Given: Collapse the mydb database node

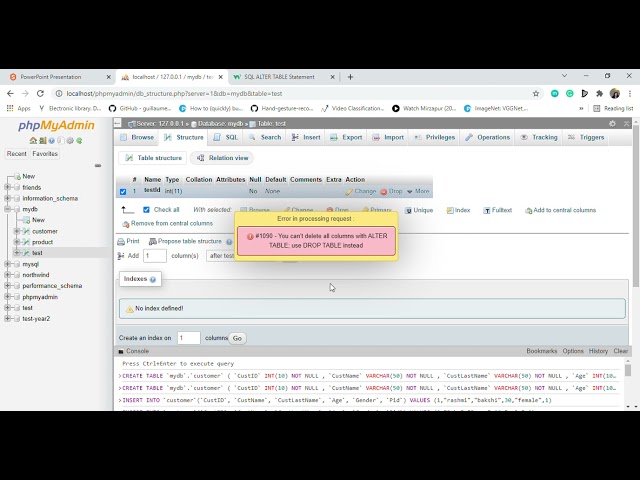Looking at the screenshot, I should click(7, 209).
